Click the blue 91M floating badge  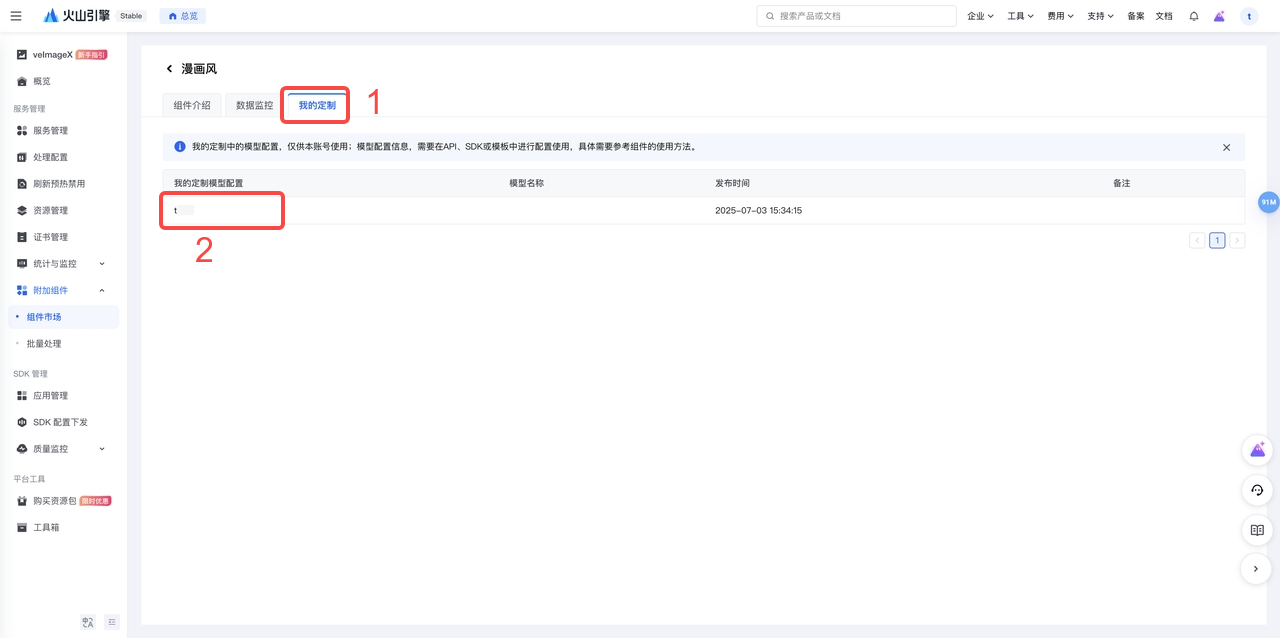pyautogui.click(x=1268, y=202)
